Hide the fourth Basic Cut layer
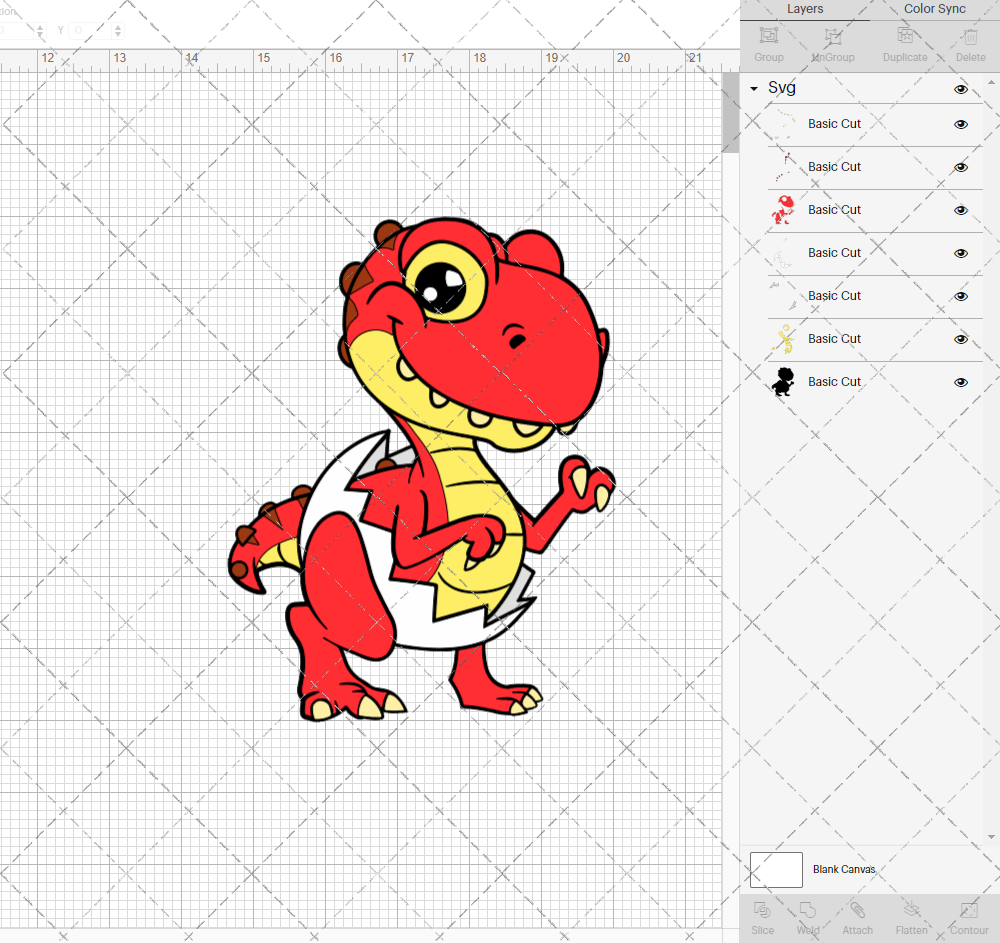The image size is (1000, 943). tap(960, 253)
